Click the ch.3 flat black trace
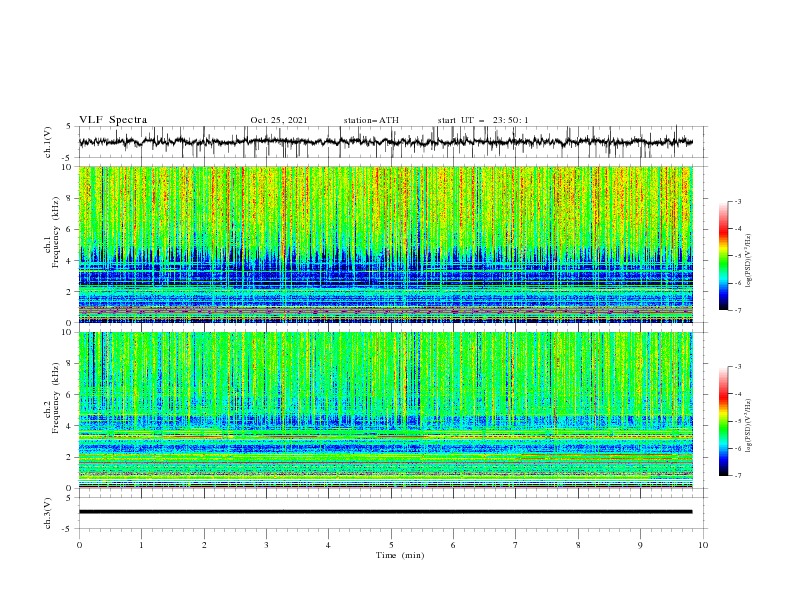Image resolution: width=792 pixels, height=612 pixels. 385,512
